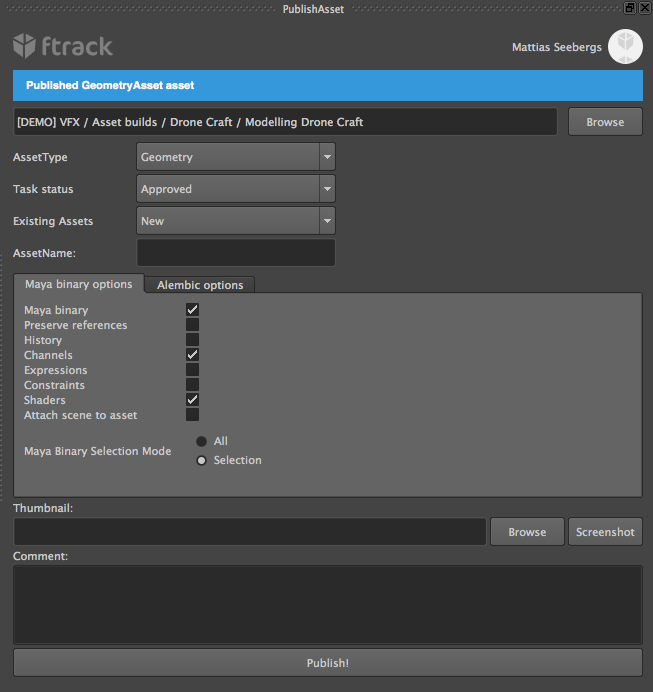The image size is (653, 692).
Task: Enable Attach scene to asset checkbox
Action: tap(192, 415)
